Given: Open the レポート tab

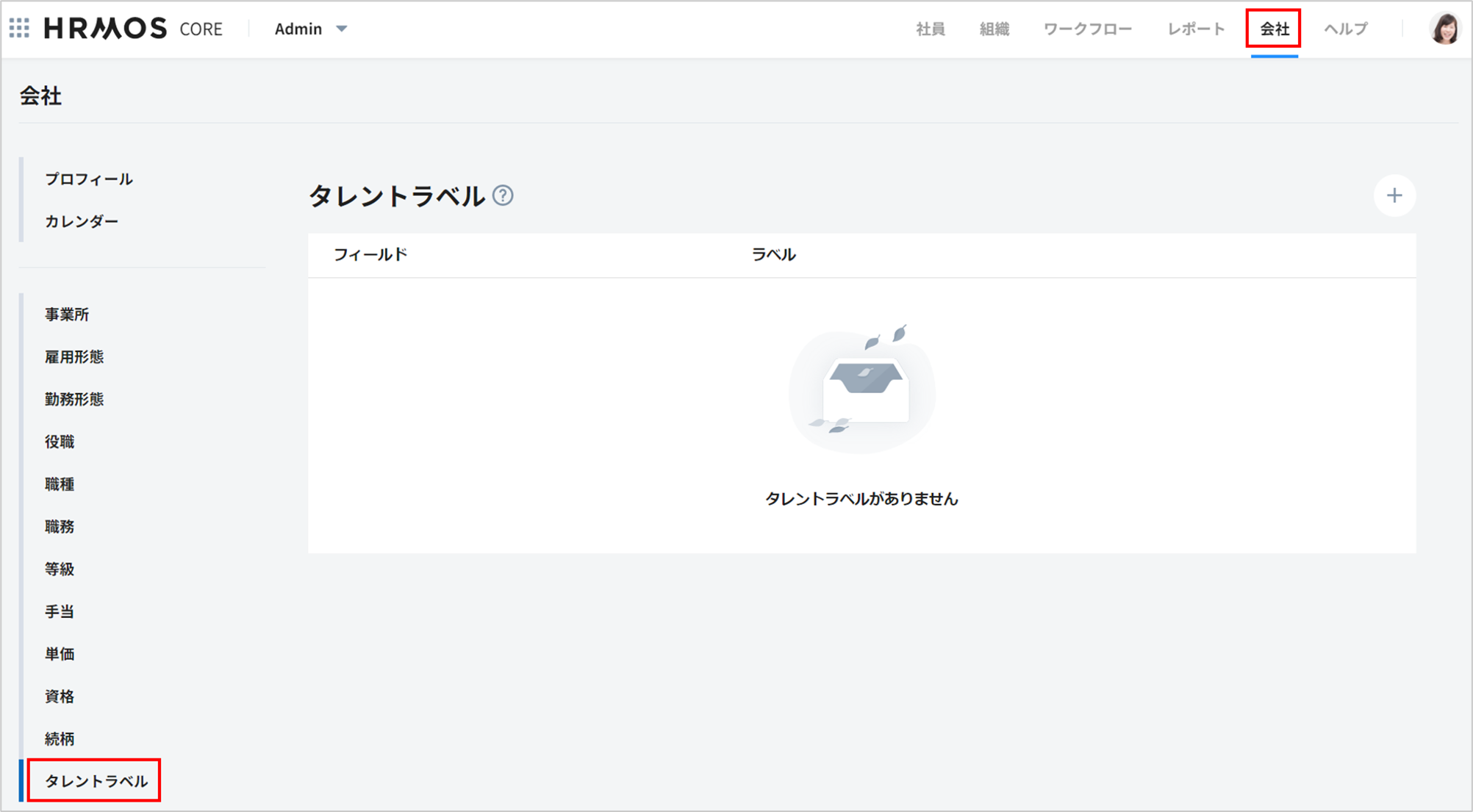Looking at the screenshot, I should [x=1196, y=29].
